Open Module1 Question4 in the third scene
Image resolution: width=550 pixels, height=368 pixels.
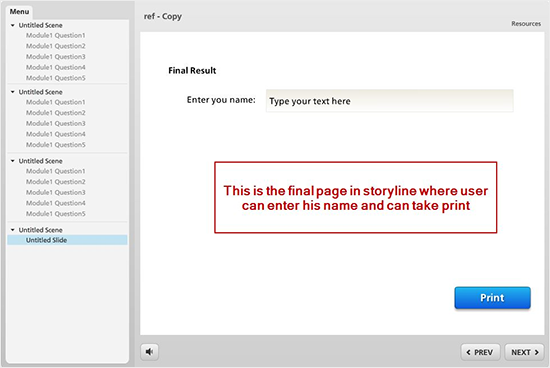point(55,203)
